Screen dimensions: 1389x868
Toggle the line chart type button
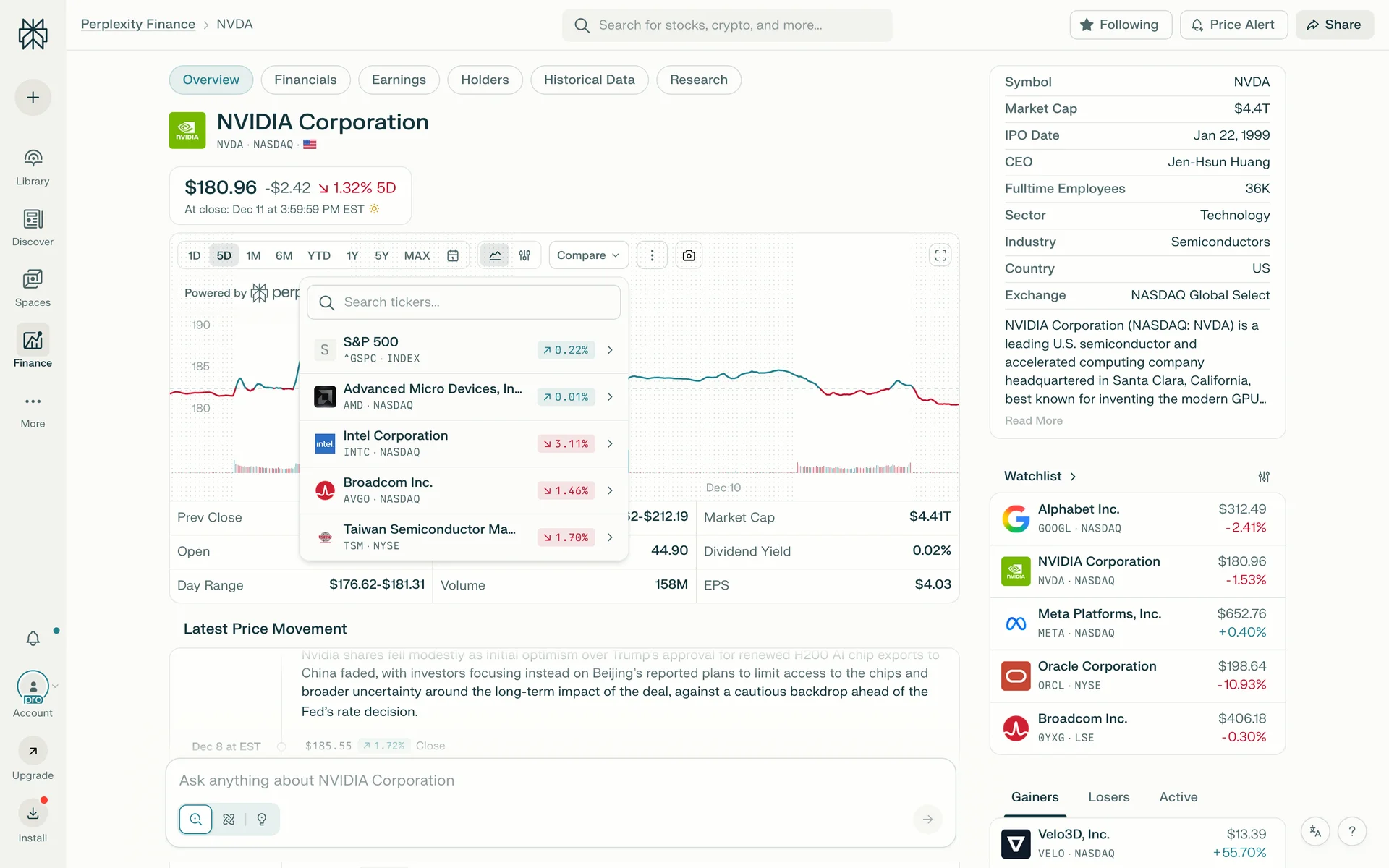[x=495, y=255]
